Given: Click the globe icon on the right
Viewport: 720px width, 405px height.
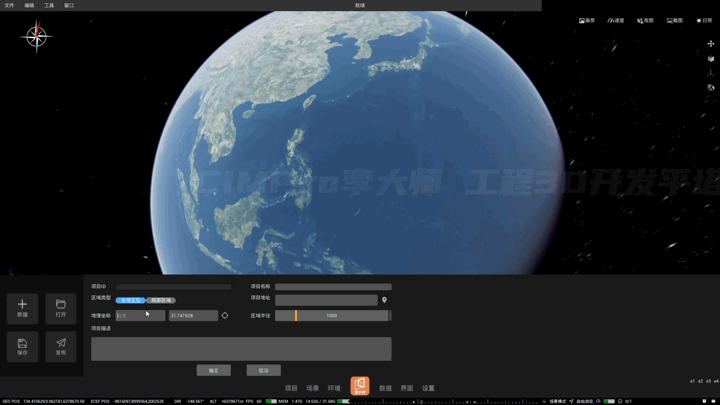Looking at the screenshot, I should click(x=711, y=87).
